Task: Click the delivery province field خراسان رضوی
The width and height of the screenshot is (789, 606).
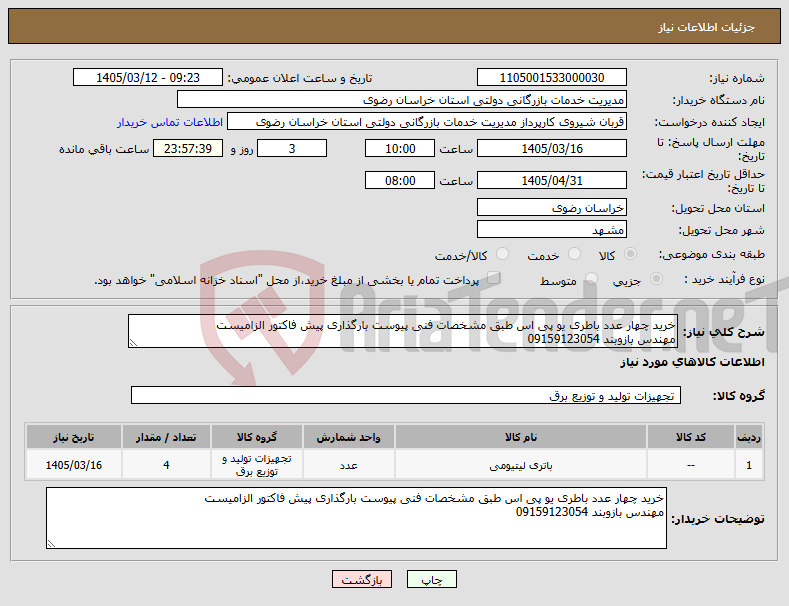Action: [x=551, y=207]
